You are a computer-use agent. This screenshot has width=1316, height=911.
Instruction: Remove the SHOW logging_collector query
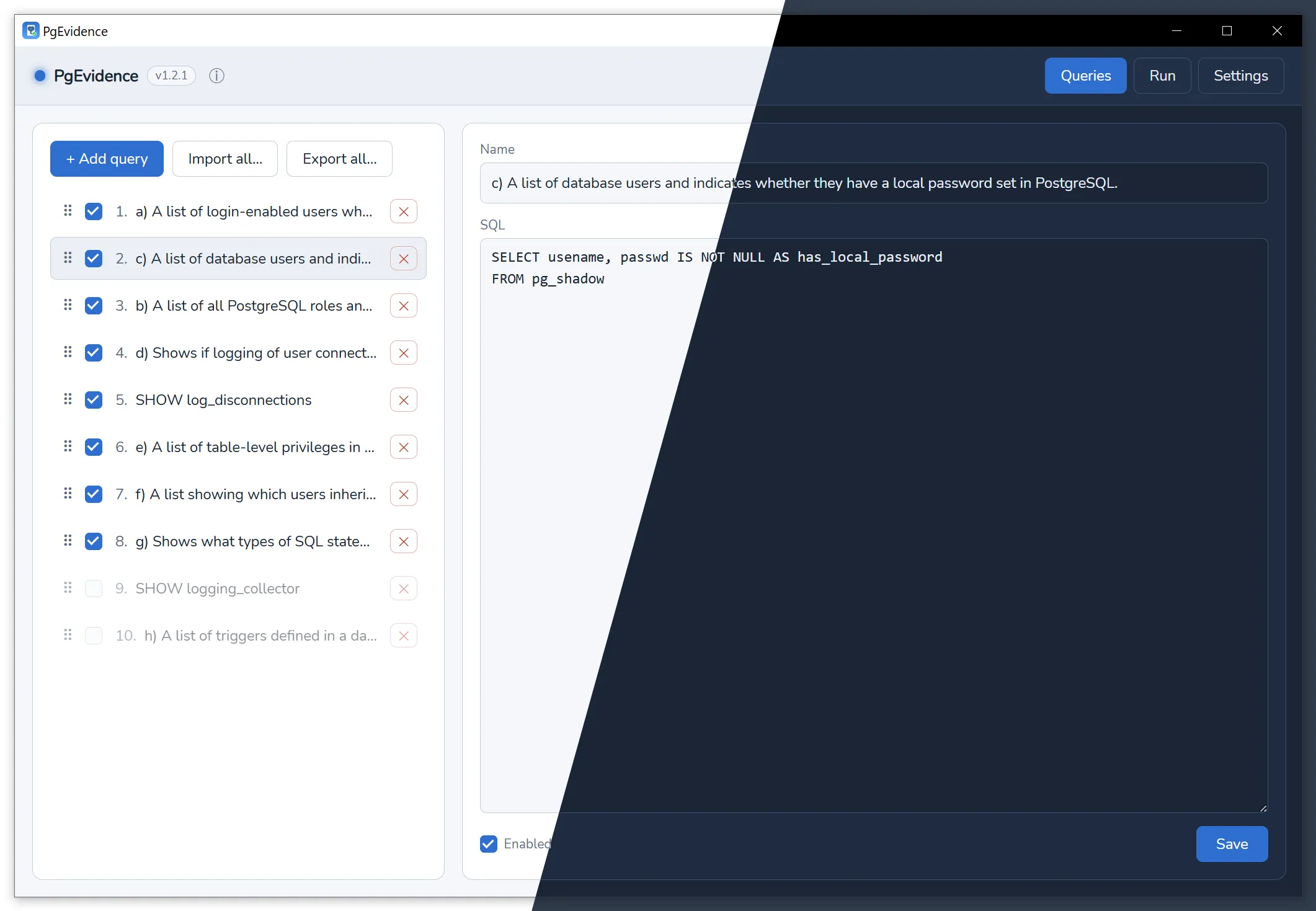pos(404,589)
